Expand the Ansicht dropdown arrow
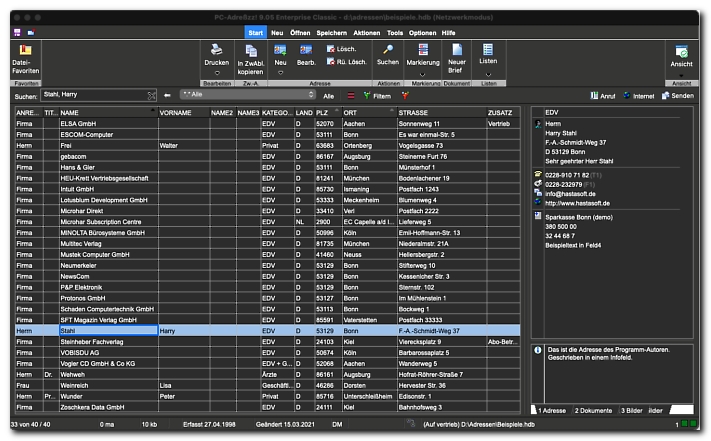This screenshot has width=711, height=441. [681, 75]
